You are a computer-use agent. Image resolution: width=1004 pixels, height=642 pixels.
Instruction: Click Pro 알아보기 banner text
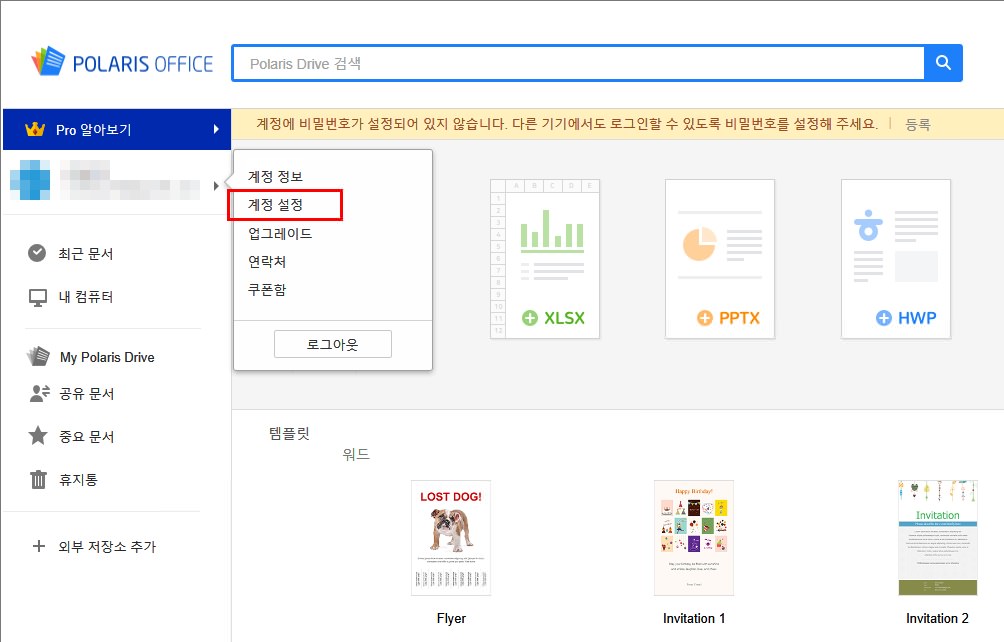[93, 130]
